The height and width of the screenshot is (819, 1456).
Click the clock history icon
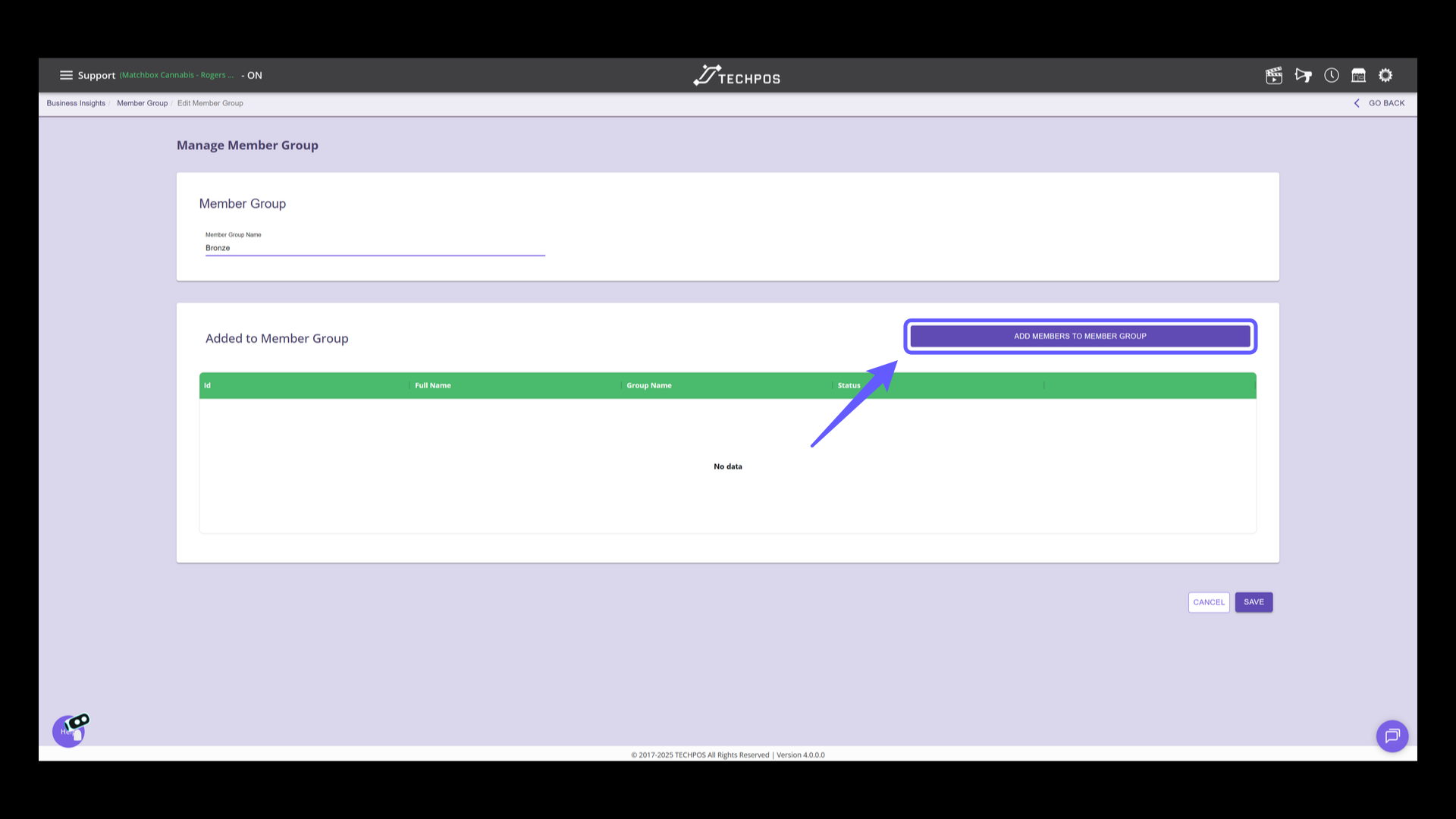click(x=1332, y=75)
